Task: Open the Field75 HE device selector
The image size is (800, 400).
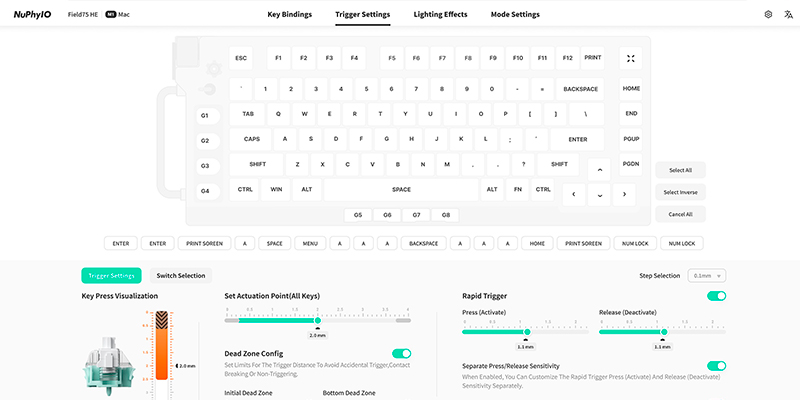Action: coord(83,15)
